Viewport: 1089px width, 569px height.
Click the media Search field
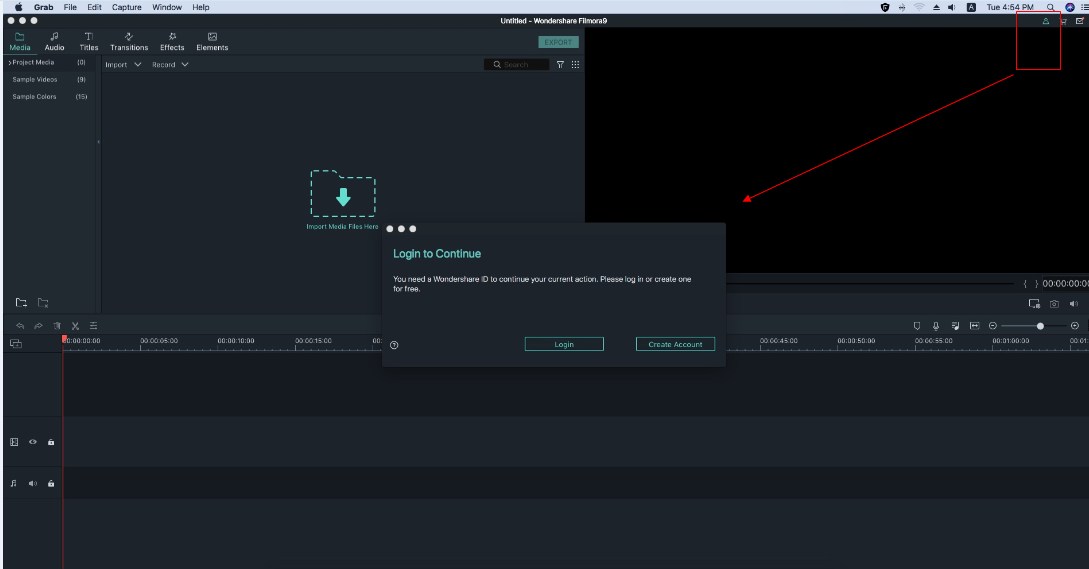coord(516,65)
